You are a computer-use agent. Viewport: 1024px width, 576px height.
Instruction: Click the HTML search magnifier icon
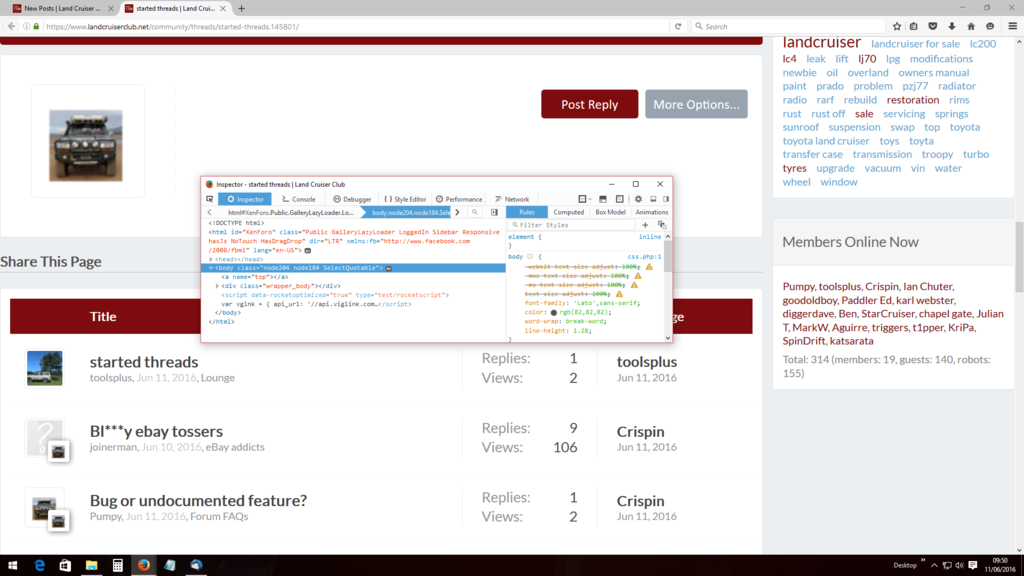point(475,212)
